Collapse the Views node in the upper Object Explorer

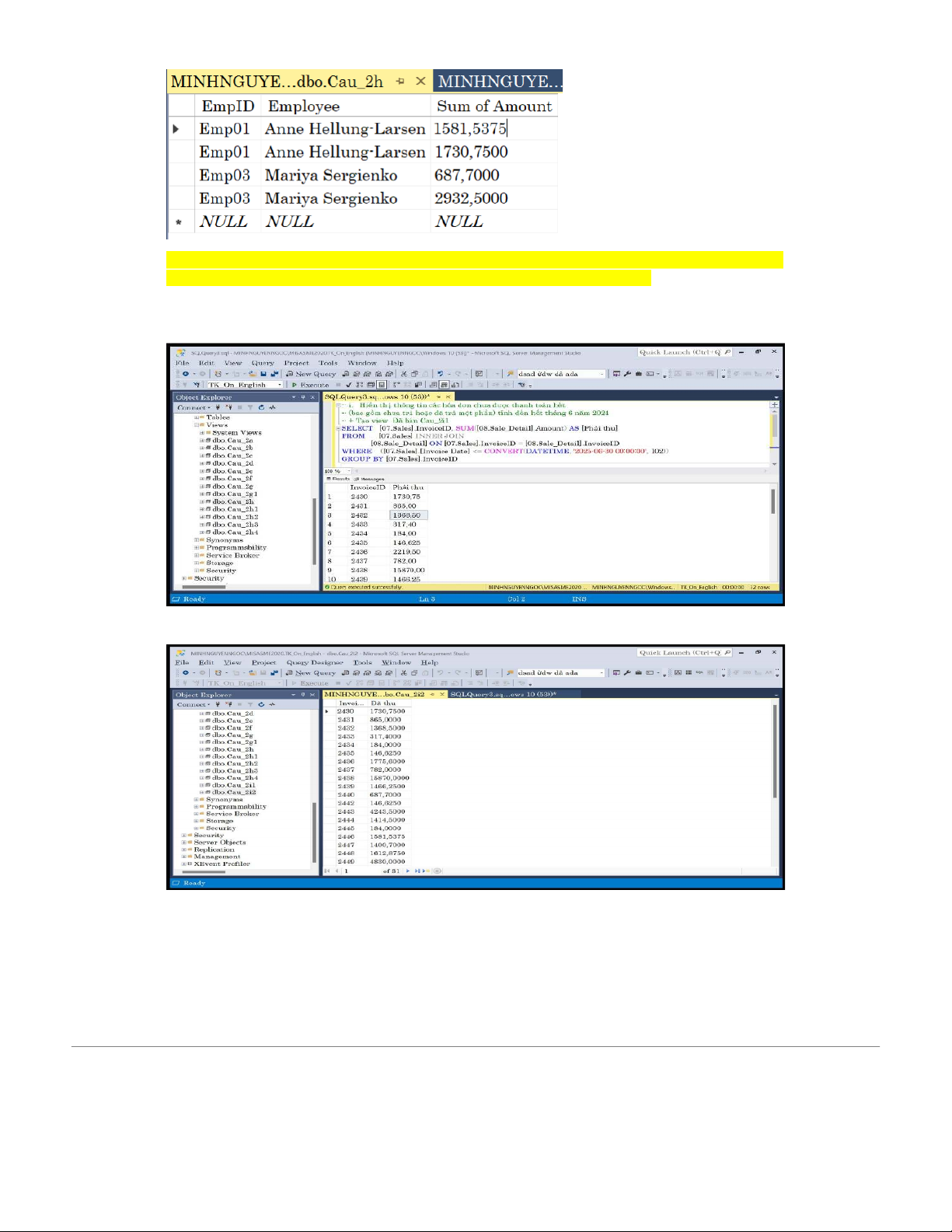(197, 425)
